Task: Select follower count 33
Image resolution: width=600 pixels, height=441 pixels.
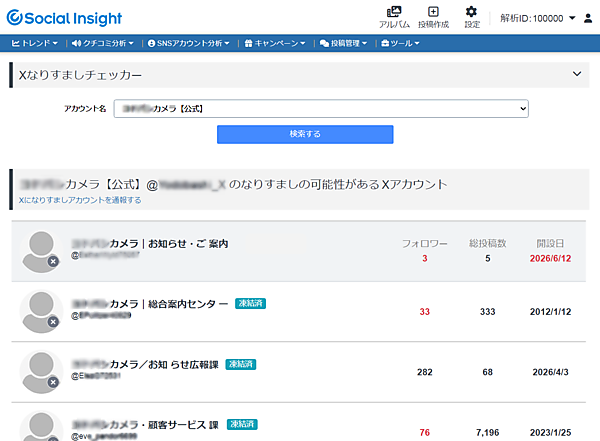Action: click(x=425, y=312)
